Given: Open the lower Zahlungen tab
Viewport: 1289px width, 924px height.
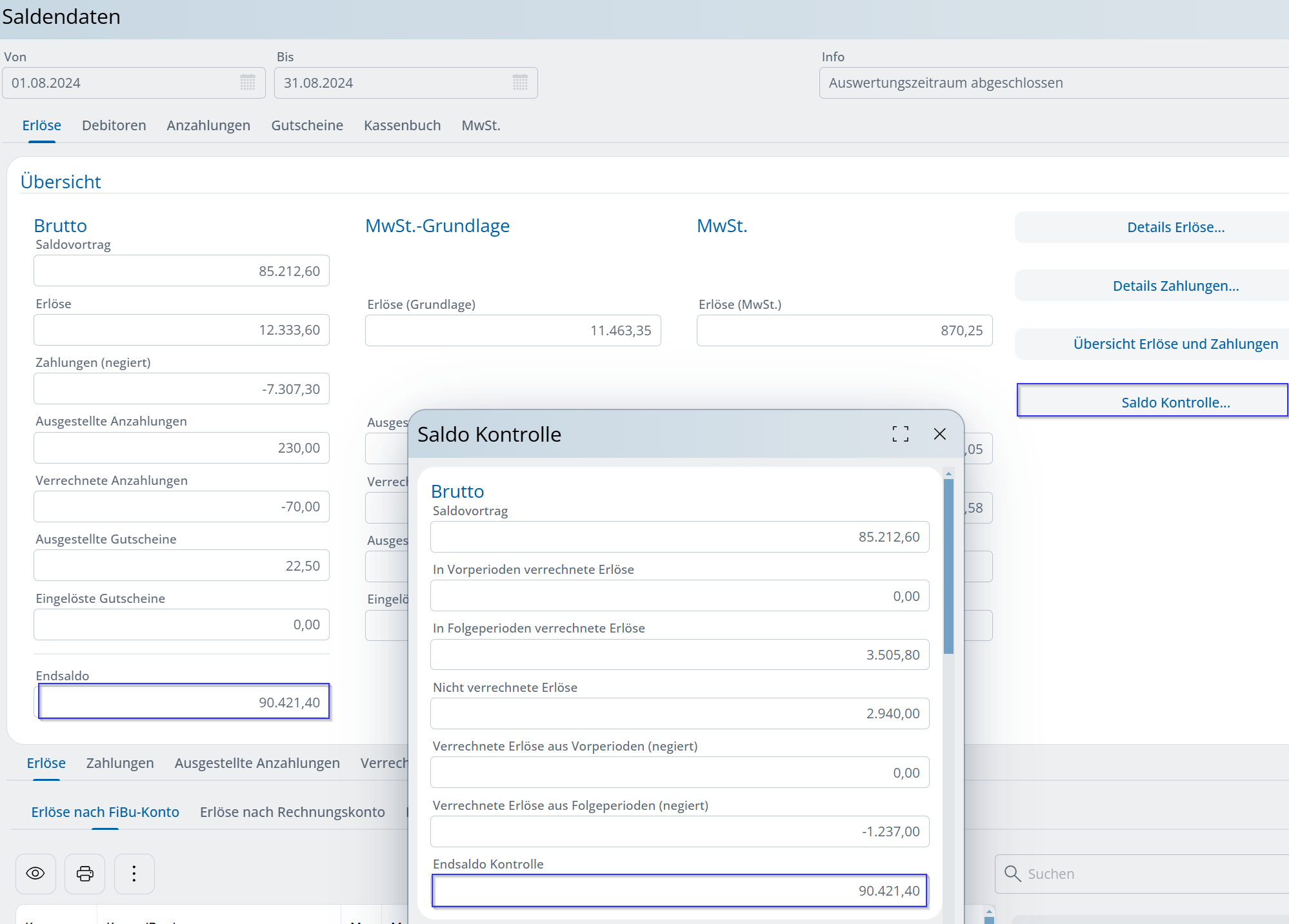Looking at the screenshot, I should [120, 763].
